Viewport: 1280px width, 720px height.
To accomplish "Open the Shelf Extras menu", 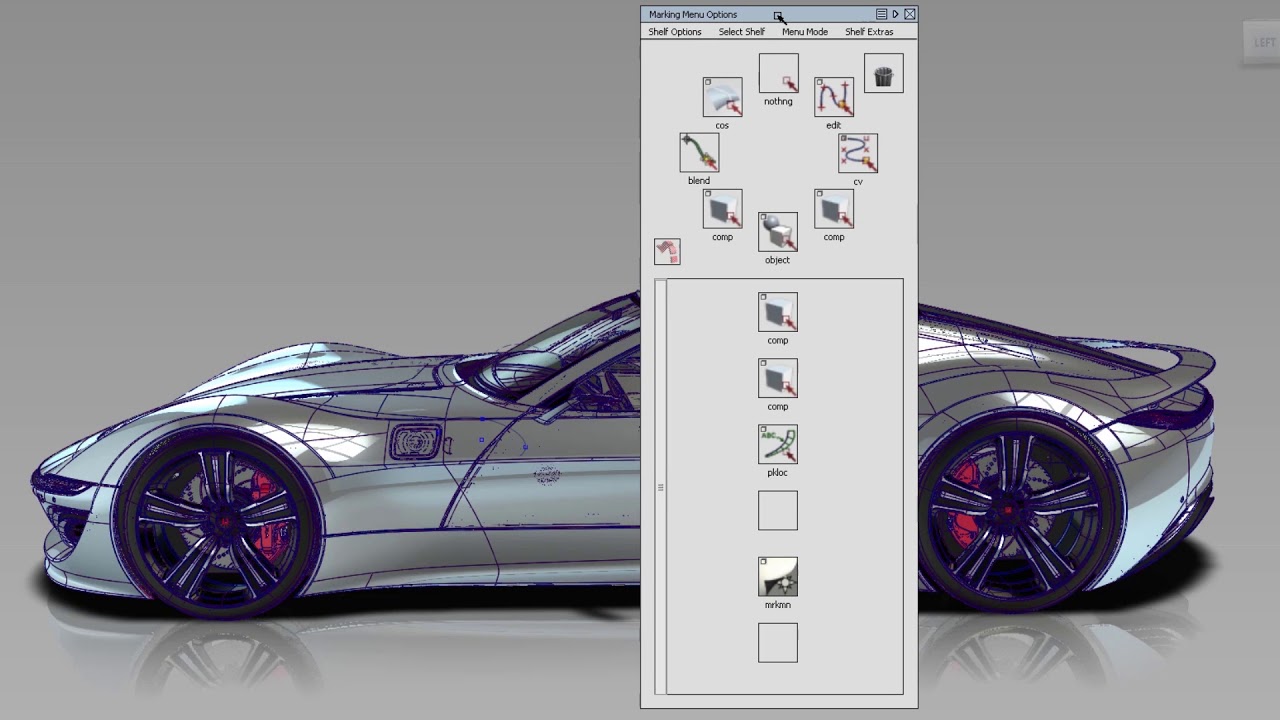I will pos(869,31).
